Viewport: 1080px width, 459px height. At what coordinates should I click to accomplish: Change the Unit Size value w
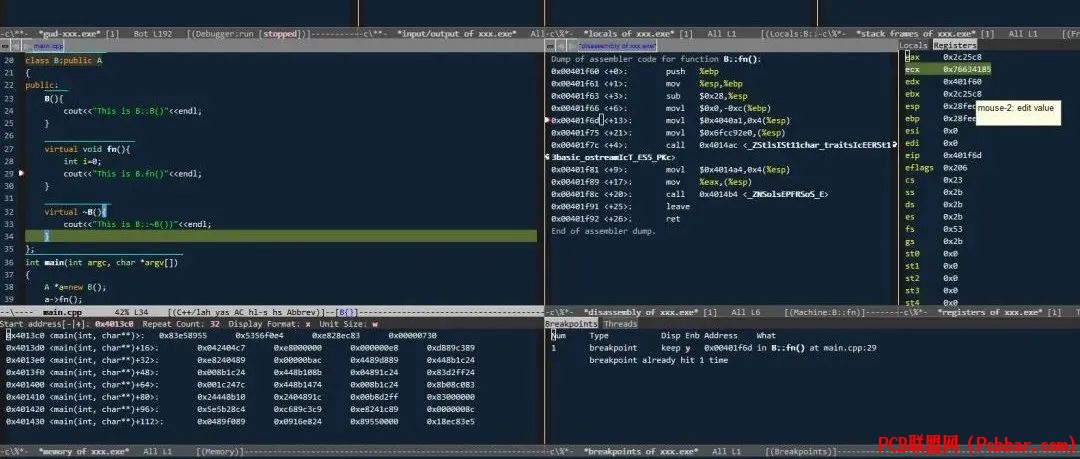click(375, 324)
